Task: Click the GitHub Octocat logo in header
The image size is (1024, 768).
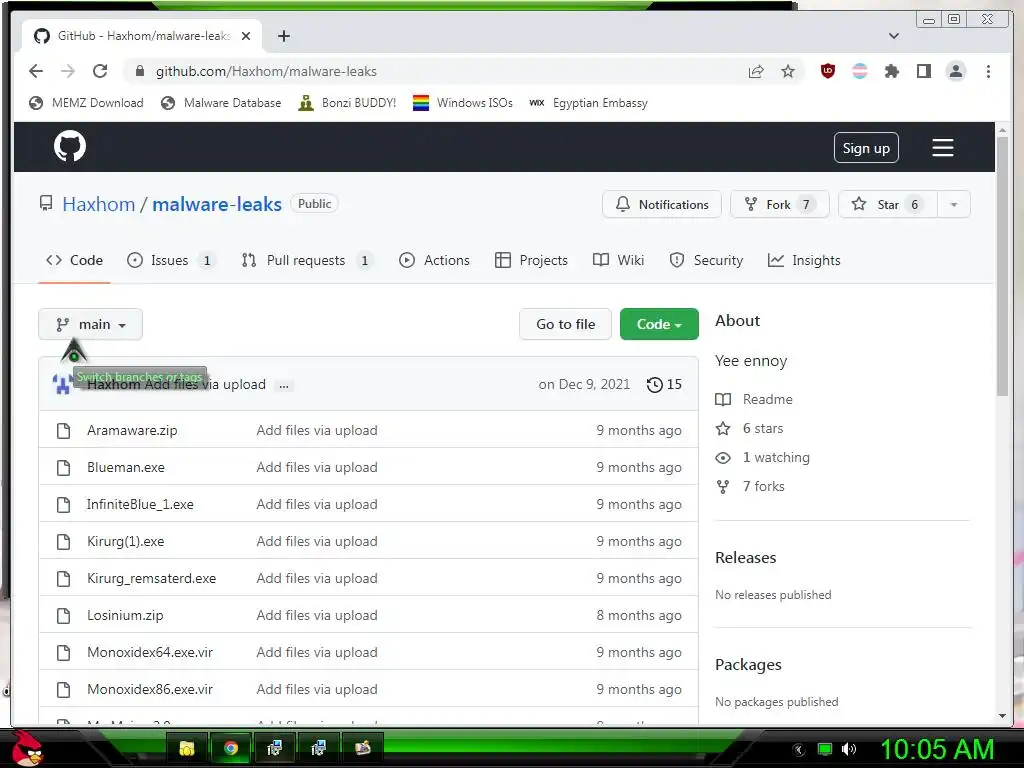Action: tap(69, 146)
